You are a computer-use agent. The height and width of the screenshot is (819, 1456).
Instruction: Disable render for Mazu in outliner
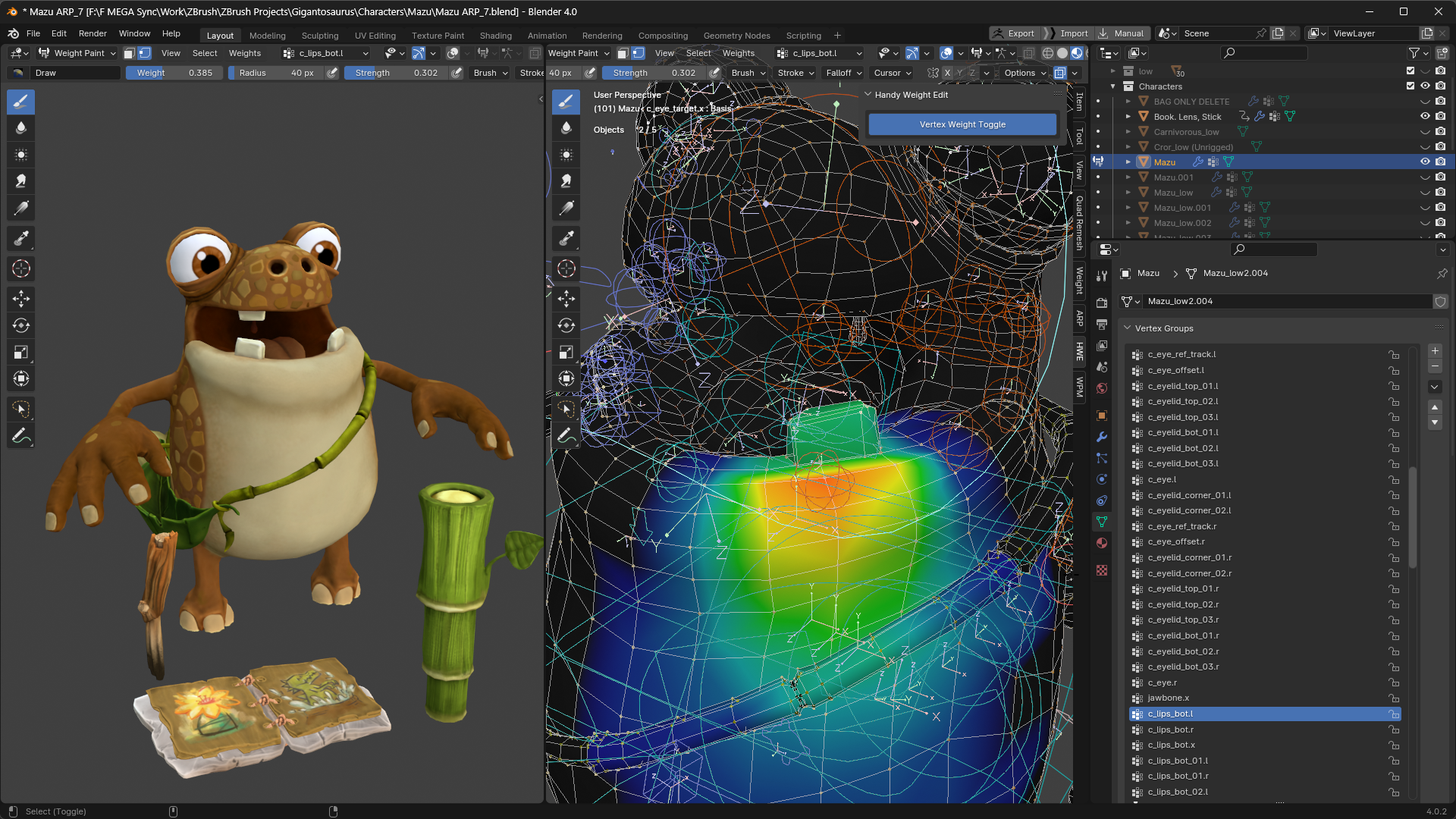(1440, 162)
